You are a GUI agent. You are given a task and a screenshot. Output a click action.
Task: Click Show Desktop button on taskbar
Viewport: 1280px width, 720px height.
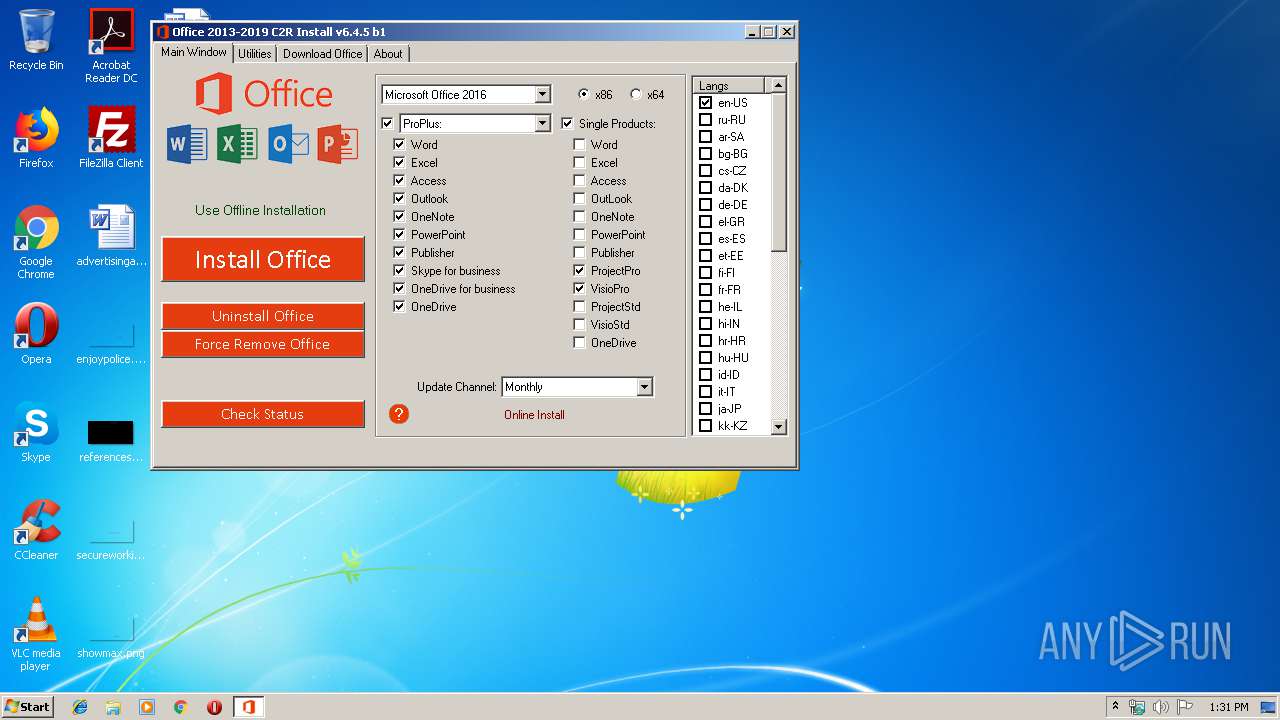tap(1270, 707)
